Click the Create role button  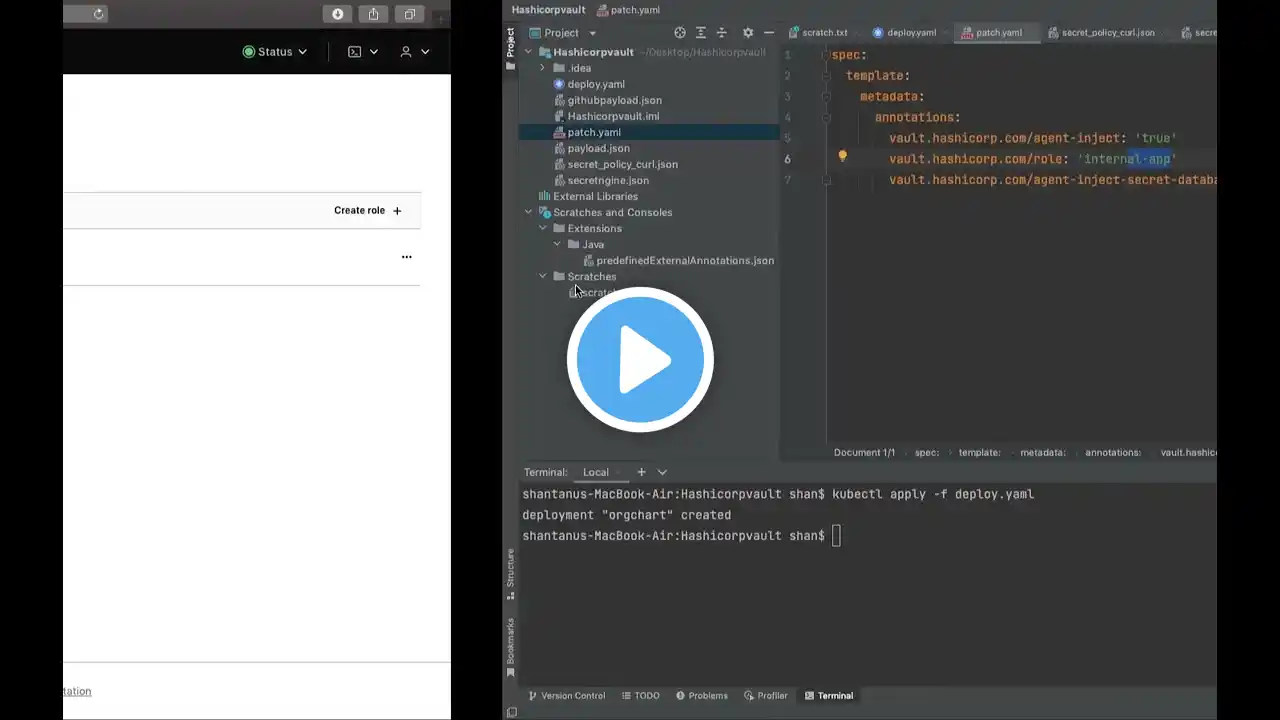367,211
